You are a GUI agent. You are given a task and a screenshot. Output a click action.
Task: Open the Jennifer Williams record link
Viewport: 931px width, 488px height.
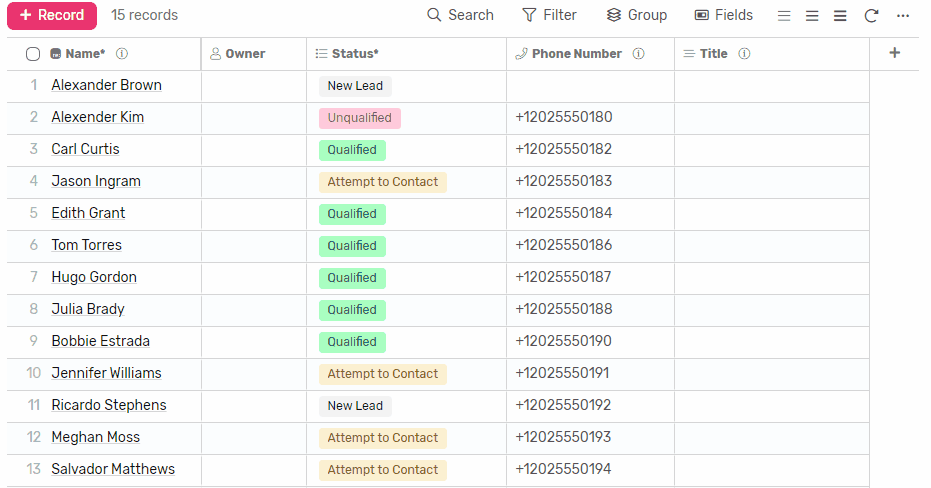click(x=106, y=373)
